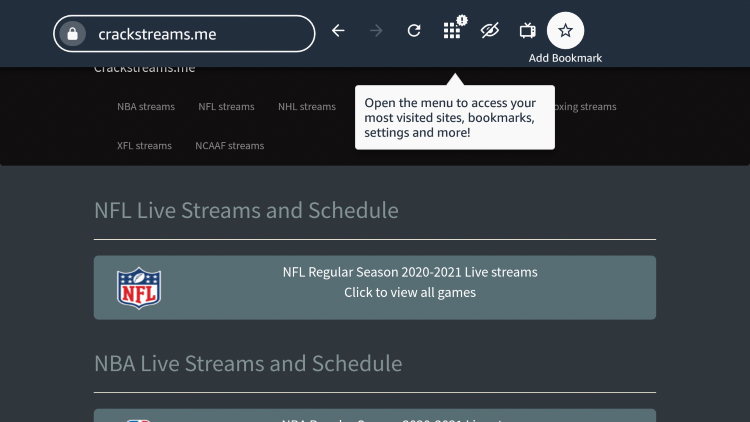Click the crackstreams.me URL address field
The width and height of the screenshot is (750, 422).
click(184, 34)
